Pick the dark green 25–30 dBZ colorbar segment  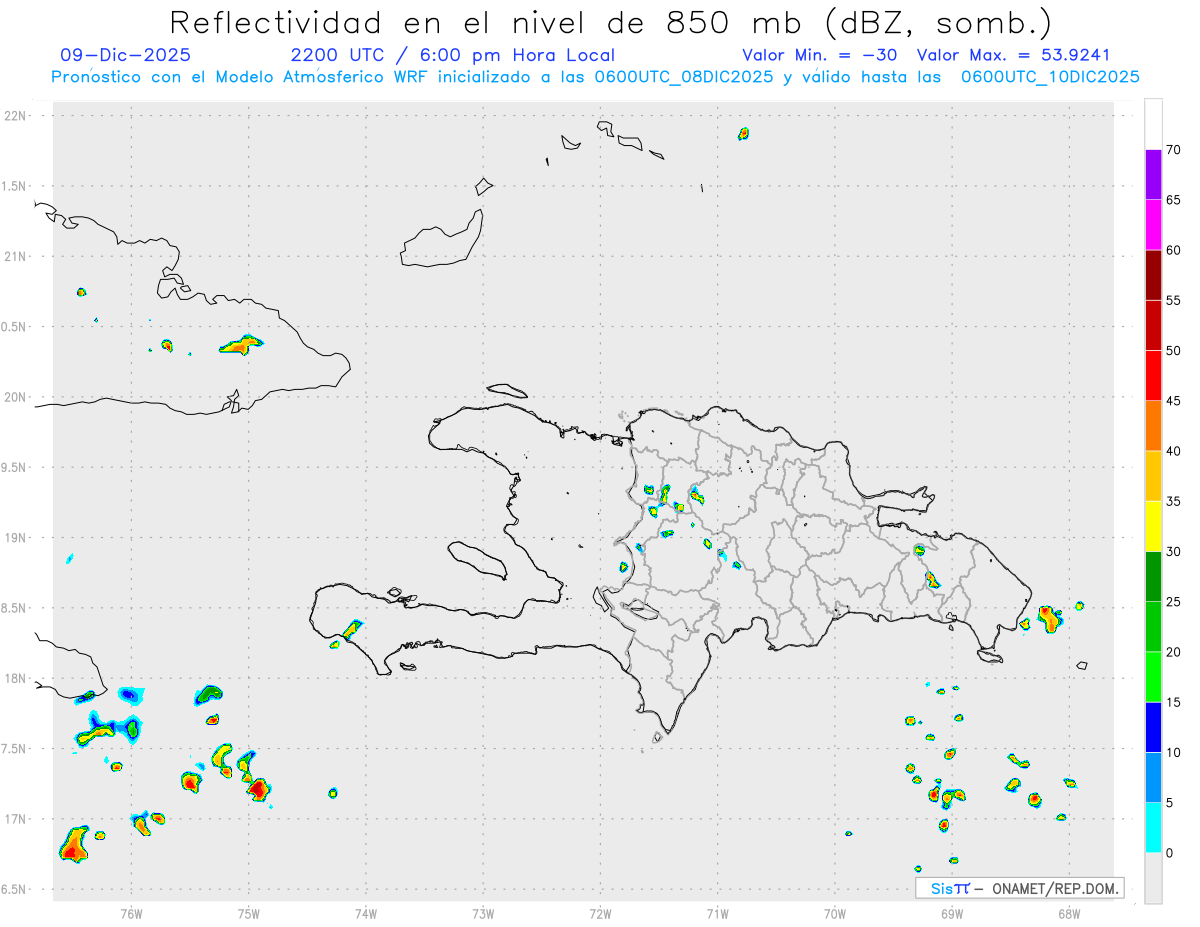(1153, 577)
